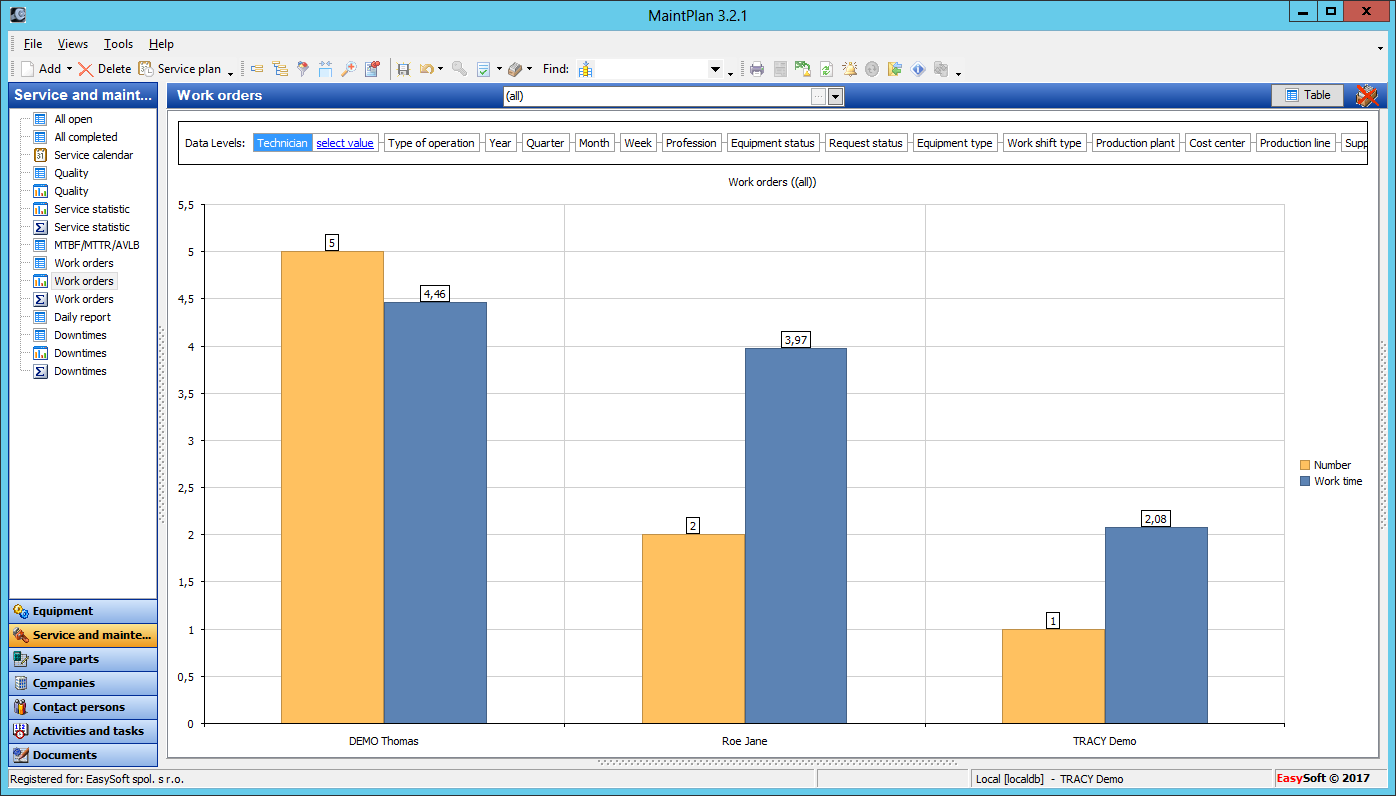This screenshot has width=1396, height=796.
Task: Click the crossed-out icon beside the Table button
Action: pos(1366,96)
